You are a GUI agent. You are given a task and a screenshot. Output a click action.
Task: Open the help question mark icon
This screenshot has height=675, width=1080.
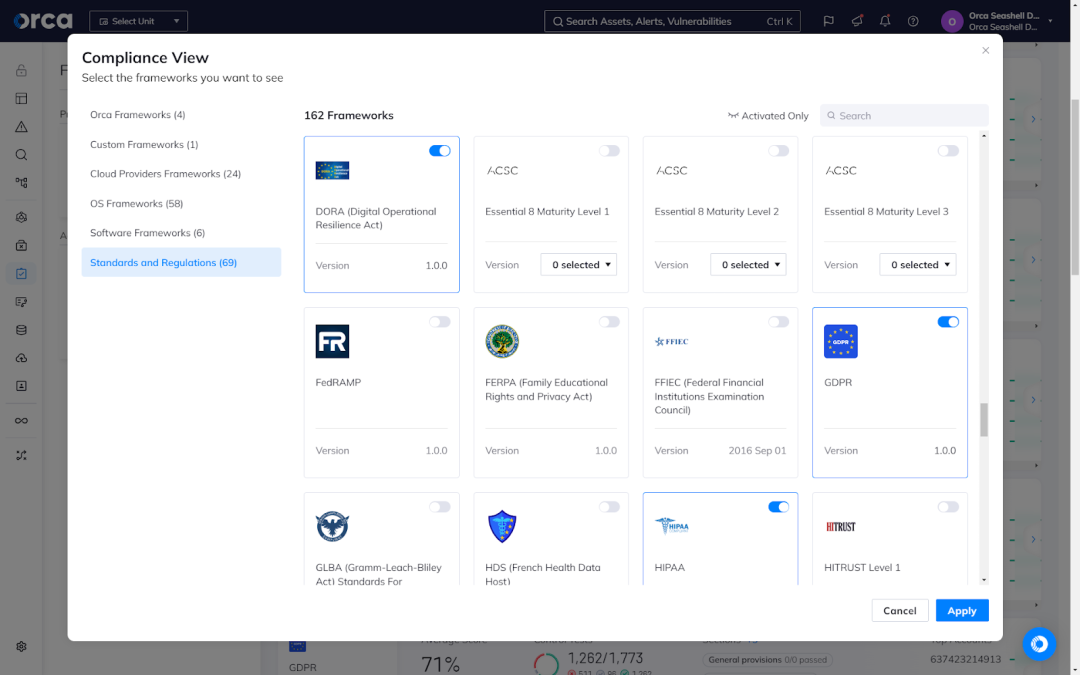(913, 21)
